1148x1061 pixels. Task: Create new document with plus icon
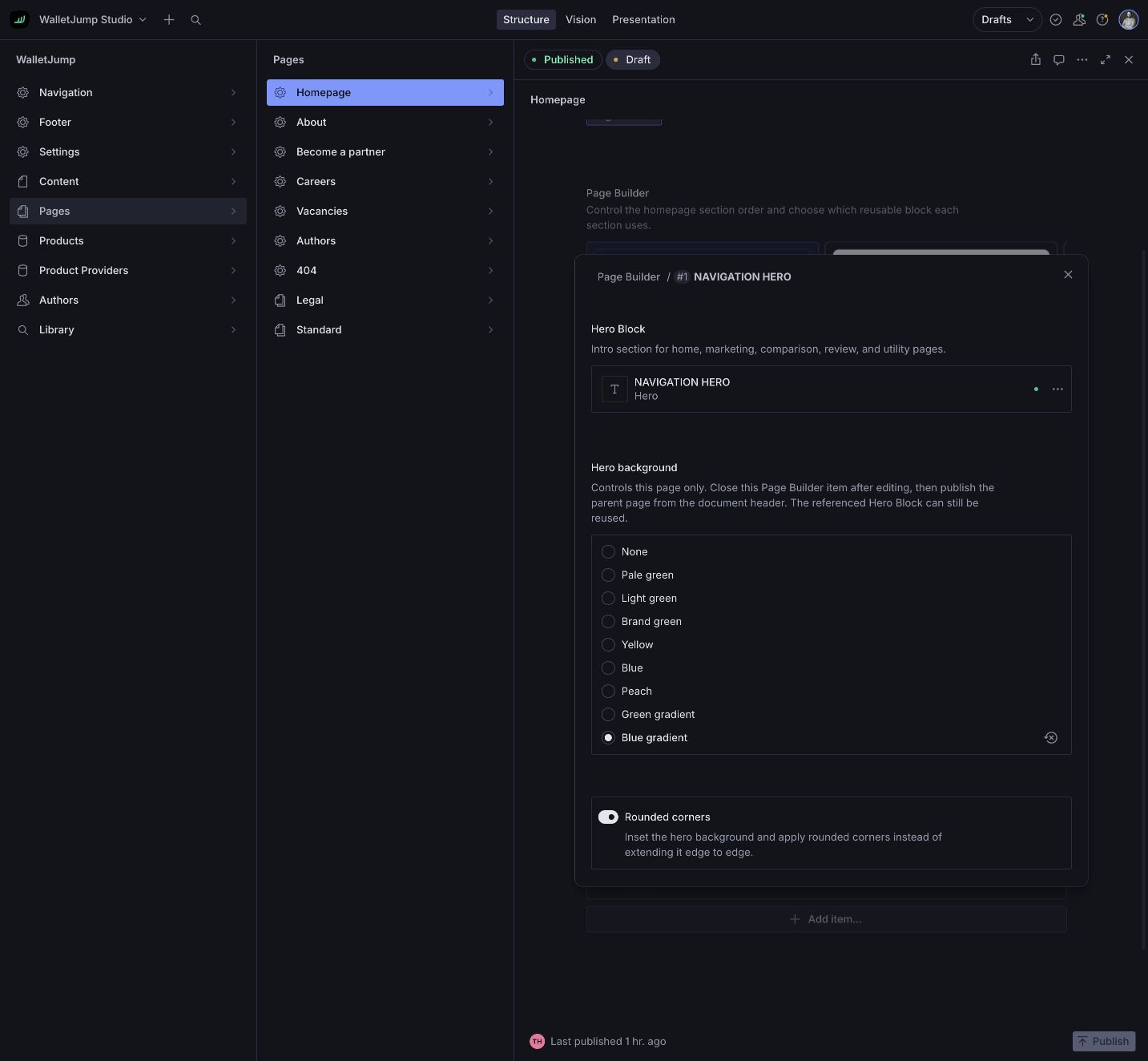click(x=169, y=19)
